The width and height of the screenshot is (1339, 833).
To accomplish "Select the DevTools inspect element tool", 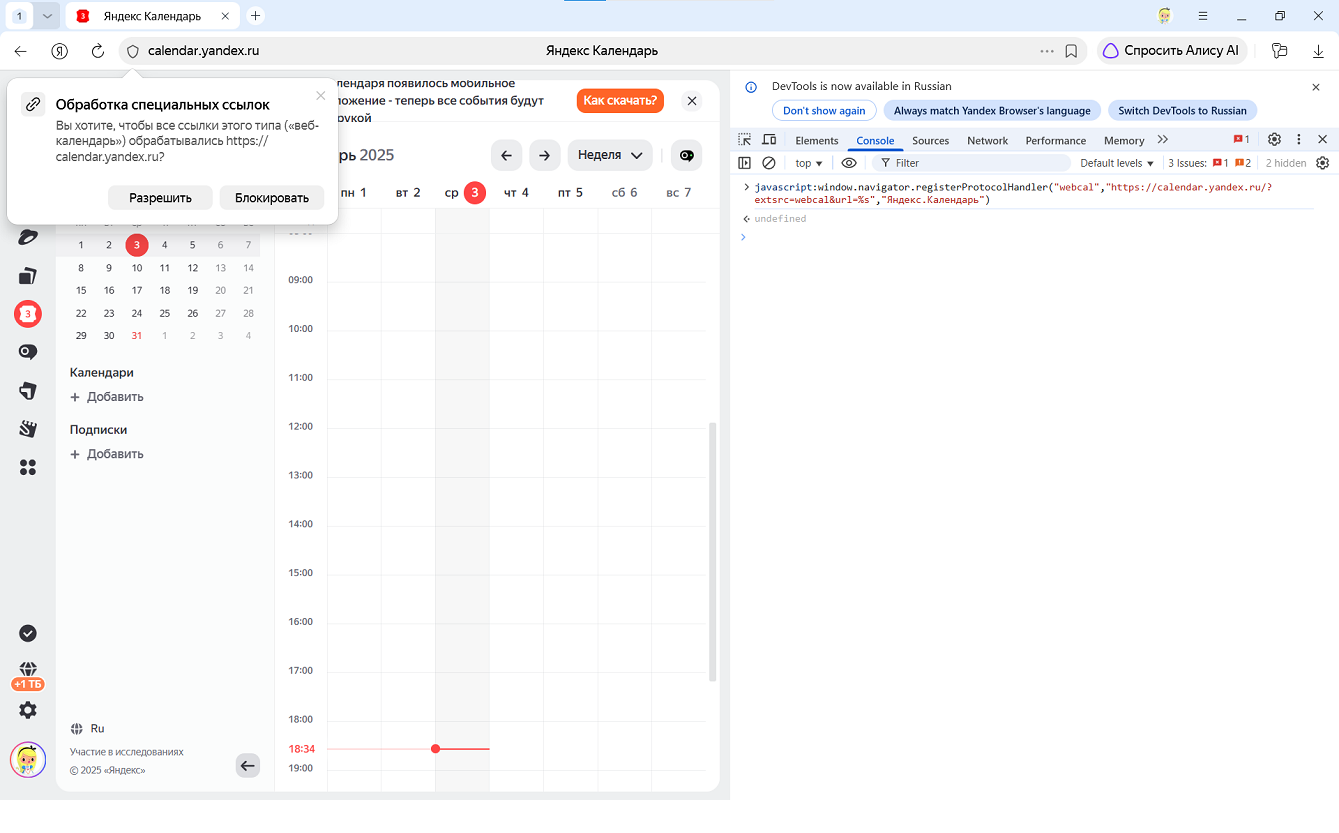I will coord(745,140).
